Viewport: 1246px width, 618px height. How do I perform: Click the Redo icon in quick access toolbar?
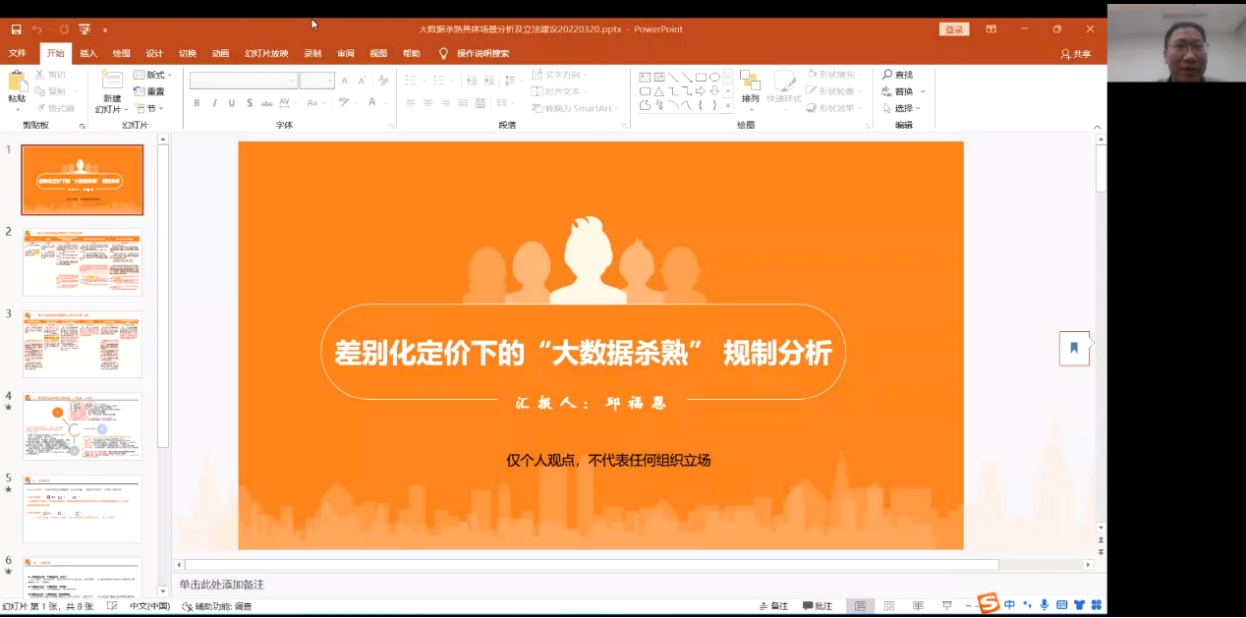tap(64, 29)
